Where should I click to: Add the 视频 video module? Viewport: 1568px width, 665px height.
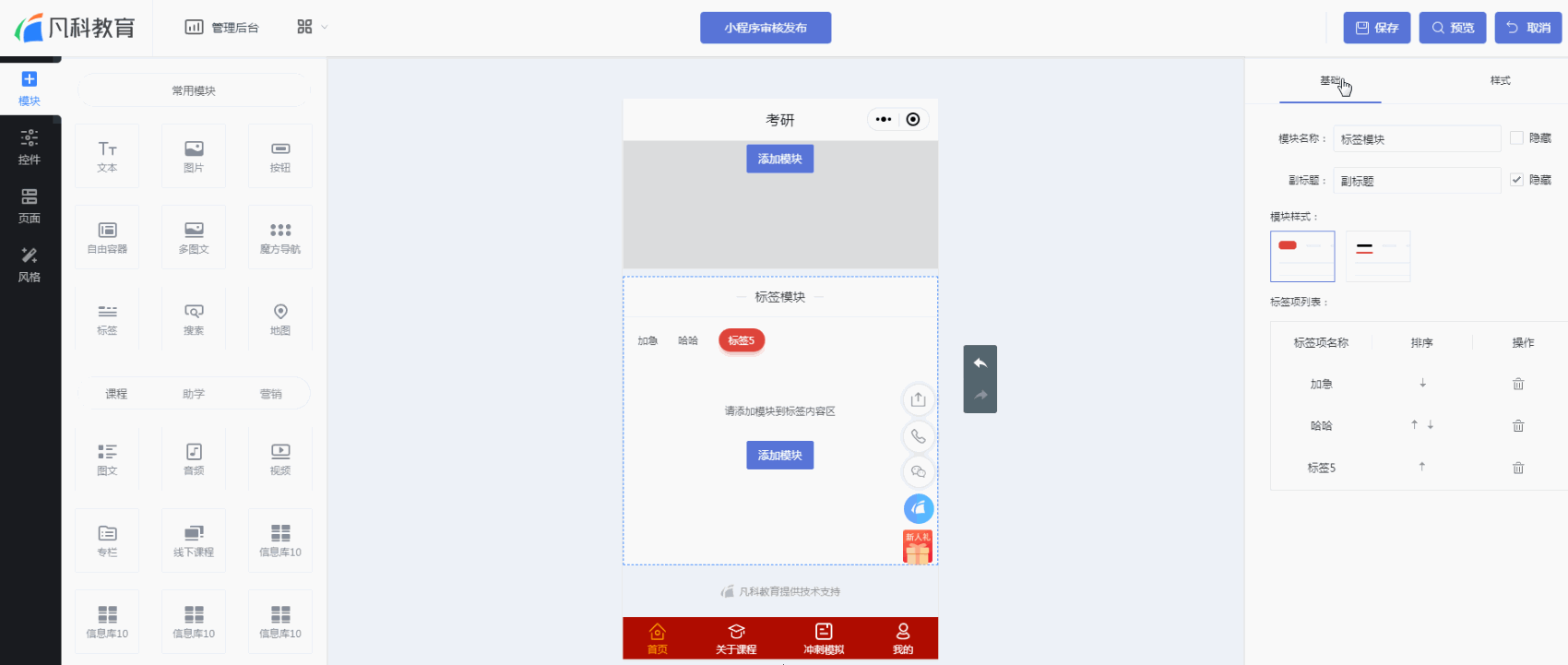[x=280, y=458]
